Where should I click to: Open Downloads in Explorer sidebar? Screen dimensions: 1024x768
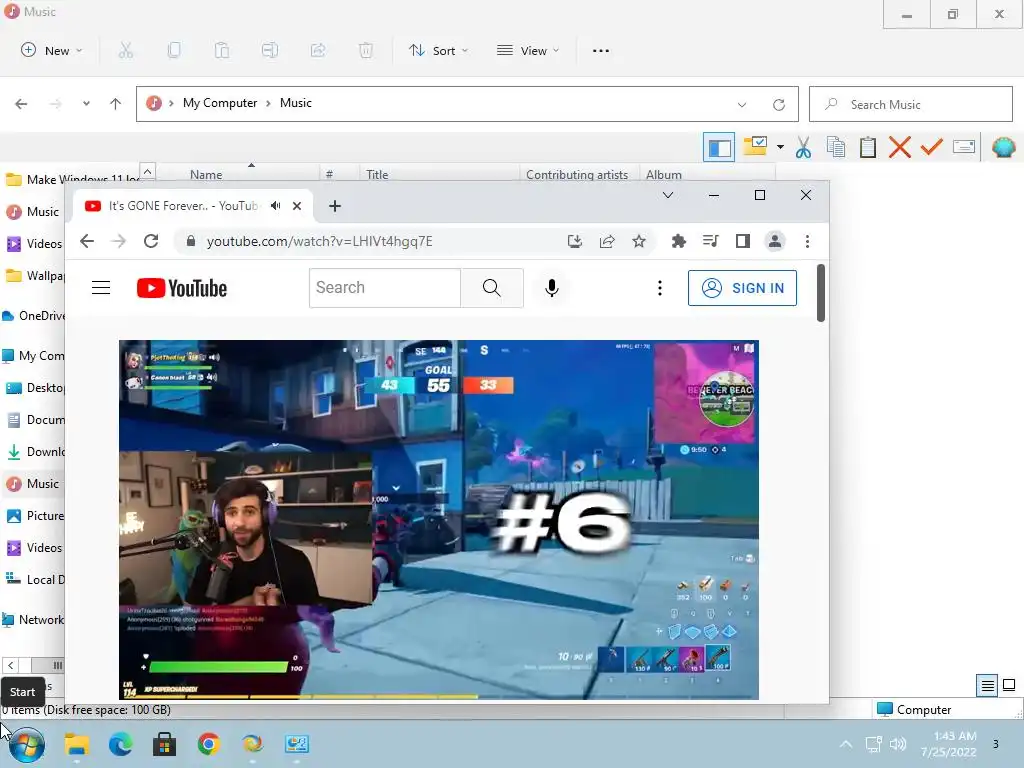click(x=35, y=452)
